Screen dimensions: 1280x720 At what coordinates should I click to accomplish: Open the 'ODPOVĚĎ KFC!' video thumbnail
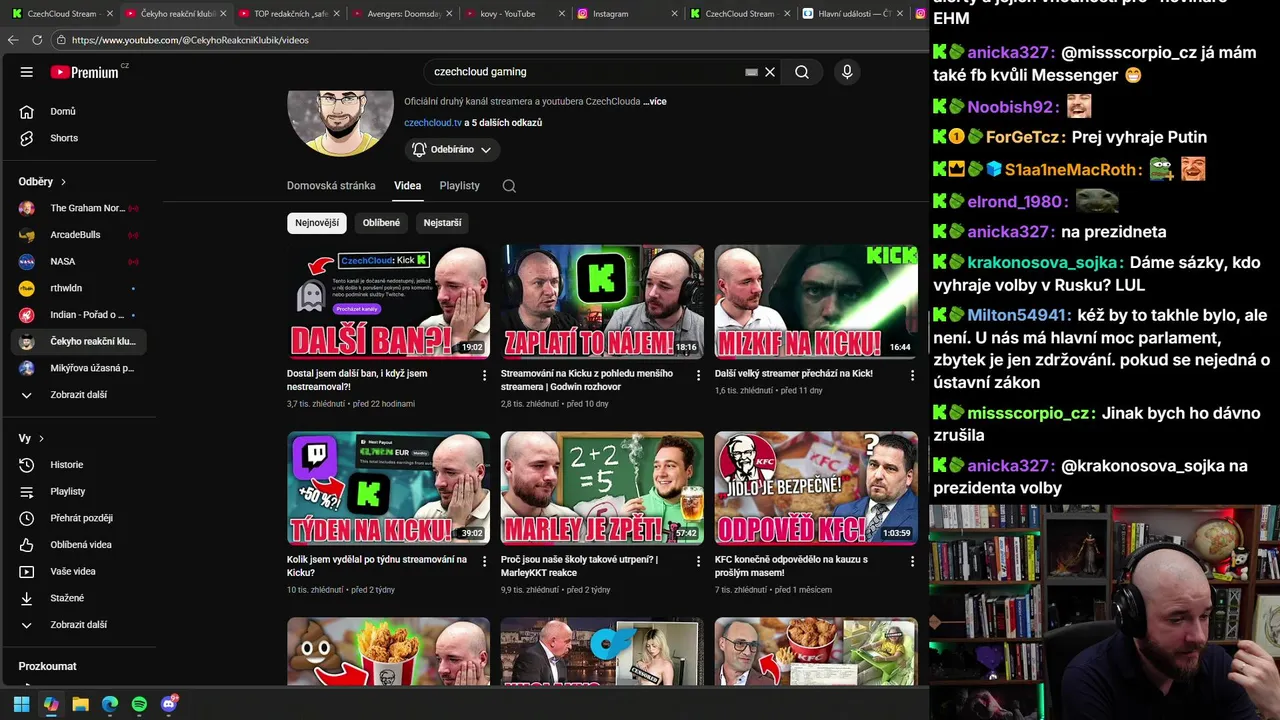816,488
